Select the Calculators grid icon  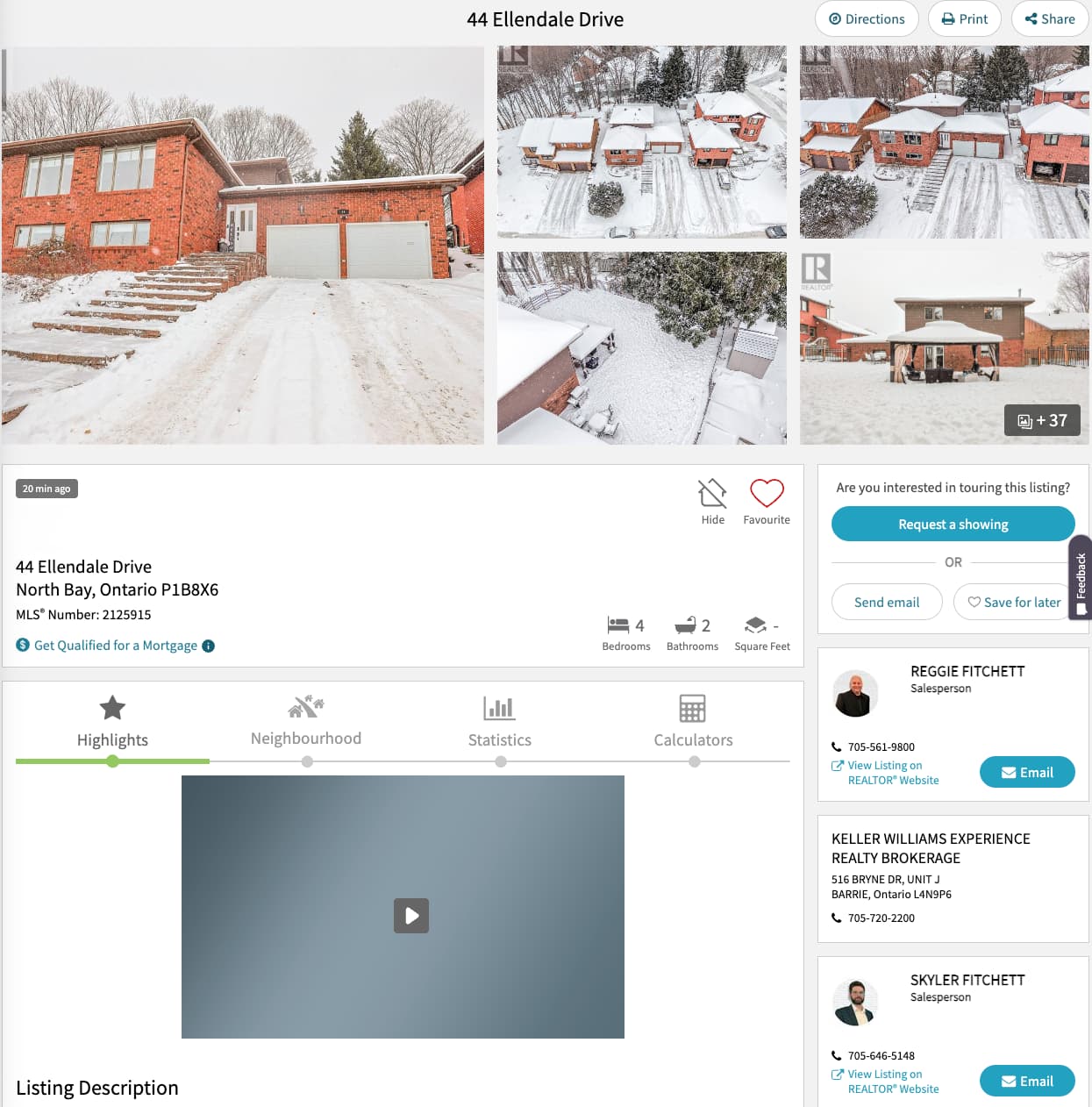693,708
